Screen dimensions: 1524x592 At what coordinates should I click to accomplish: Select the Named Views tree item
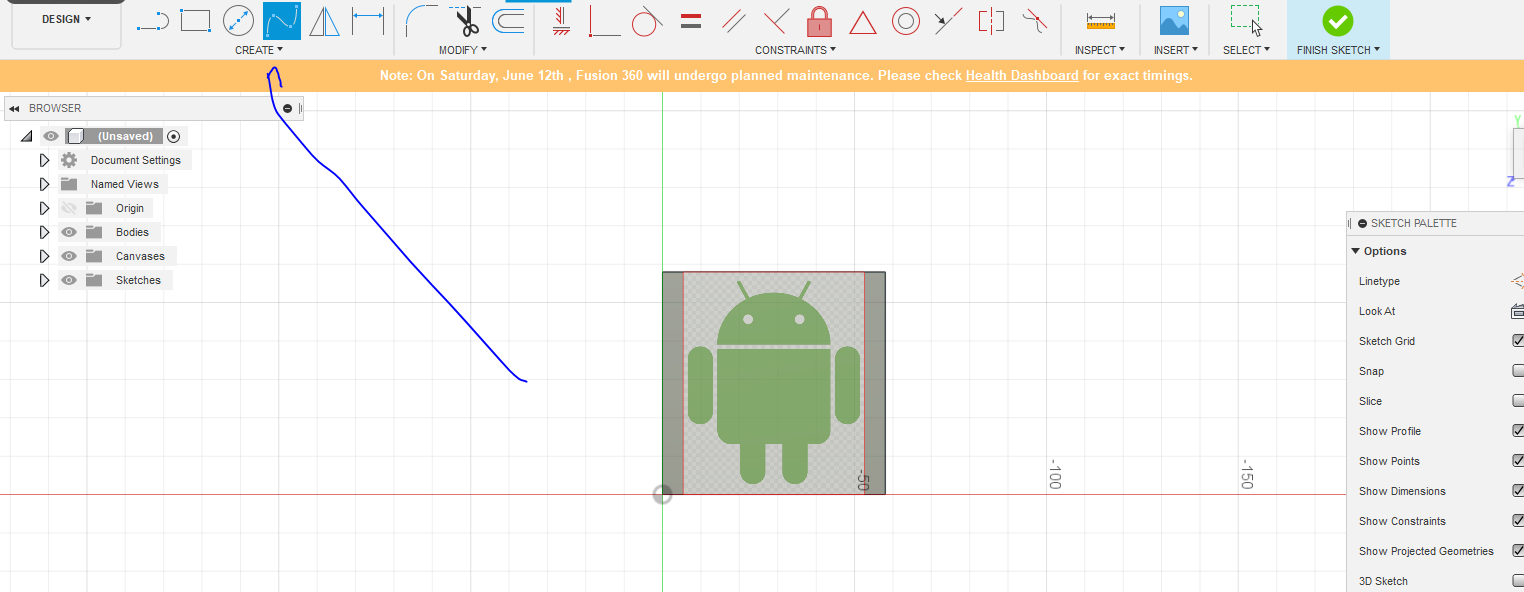pos(124,184)
